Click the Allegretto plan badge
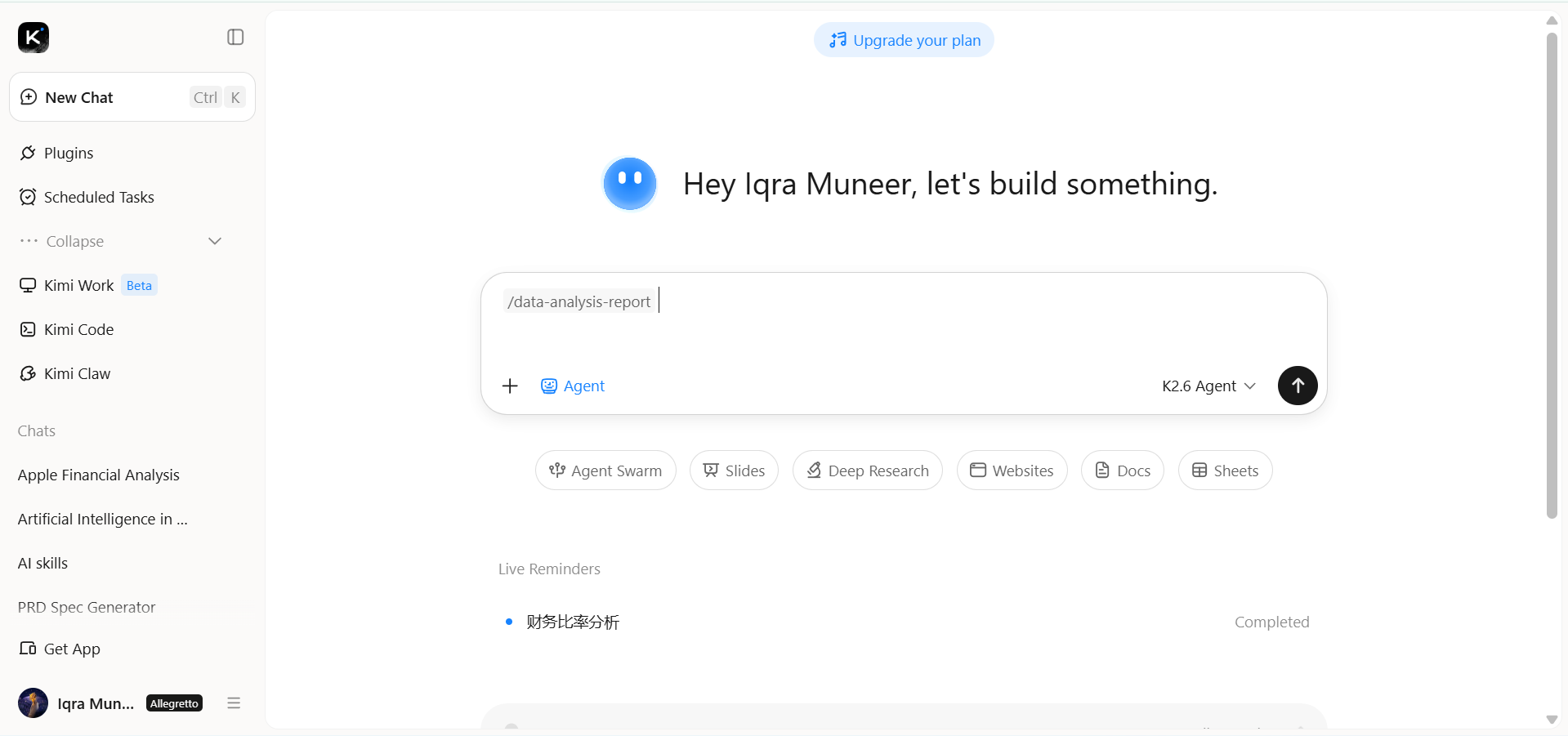The image size is (1568, 736). coord(174,703)
